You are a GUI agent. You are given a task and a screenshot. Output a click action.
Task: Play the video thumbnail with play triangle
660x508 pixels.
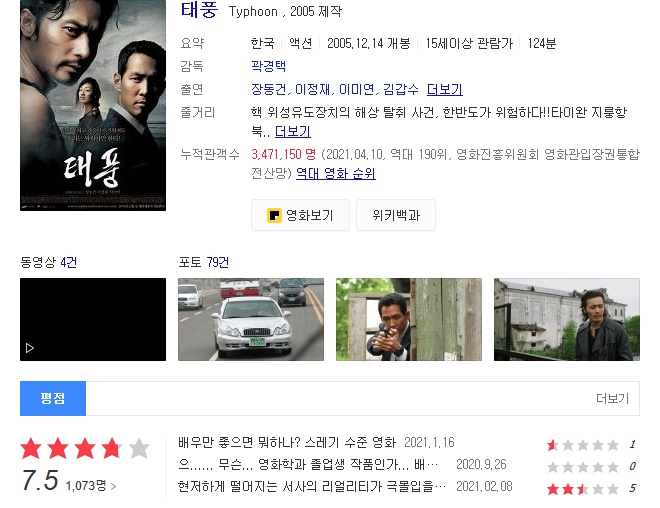[93, 319]
